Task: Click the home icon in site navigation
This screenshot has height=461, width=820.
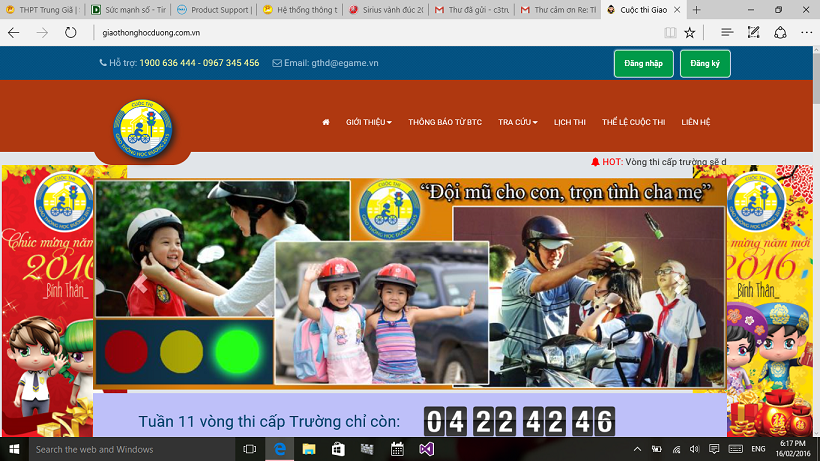Action: coord(325,122)
